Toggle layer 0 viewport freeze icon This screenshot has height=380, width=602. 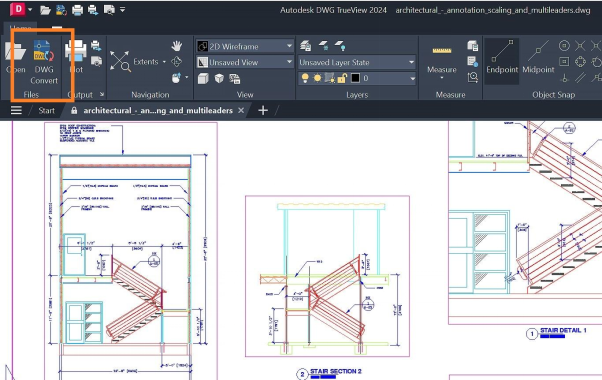tap(329, 78)
